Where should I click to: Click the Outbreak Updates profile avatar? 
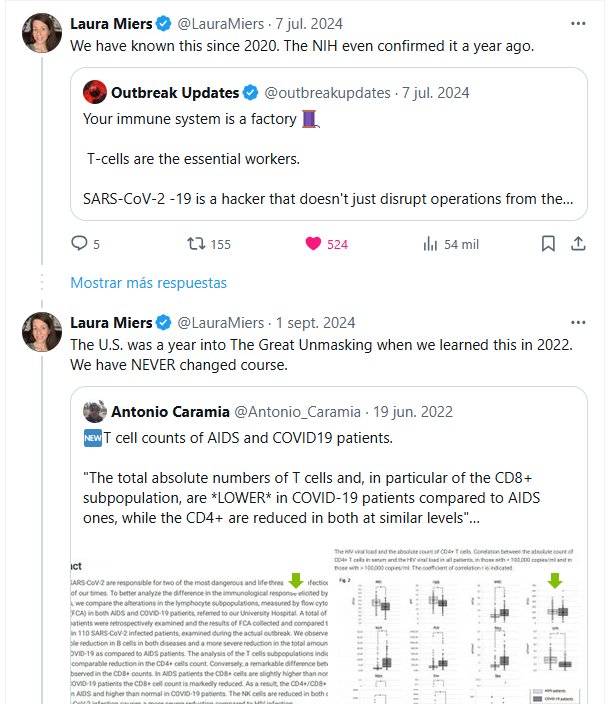95,93
